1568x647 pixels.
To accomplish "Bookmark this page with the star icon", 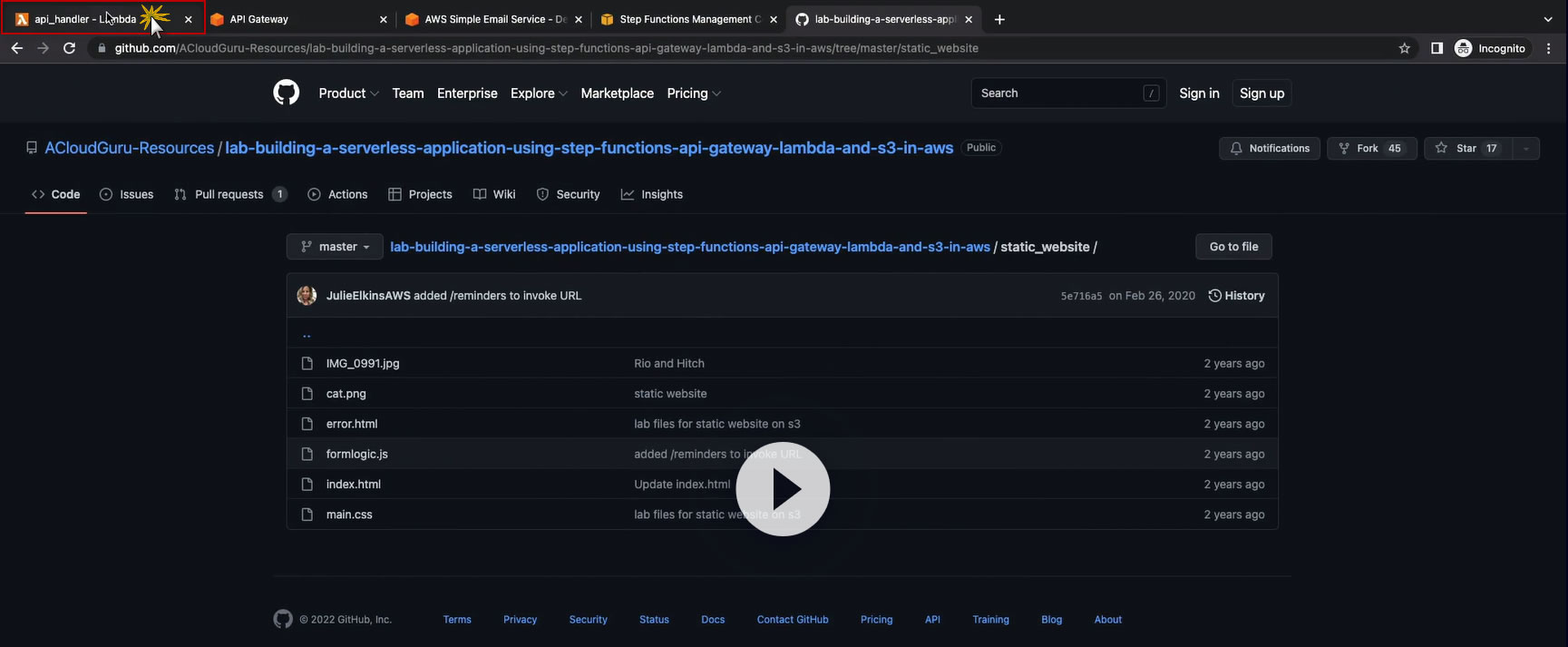I will click(1404, 48).
